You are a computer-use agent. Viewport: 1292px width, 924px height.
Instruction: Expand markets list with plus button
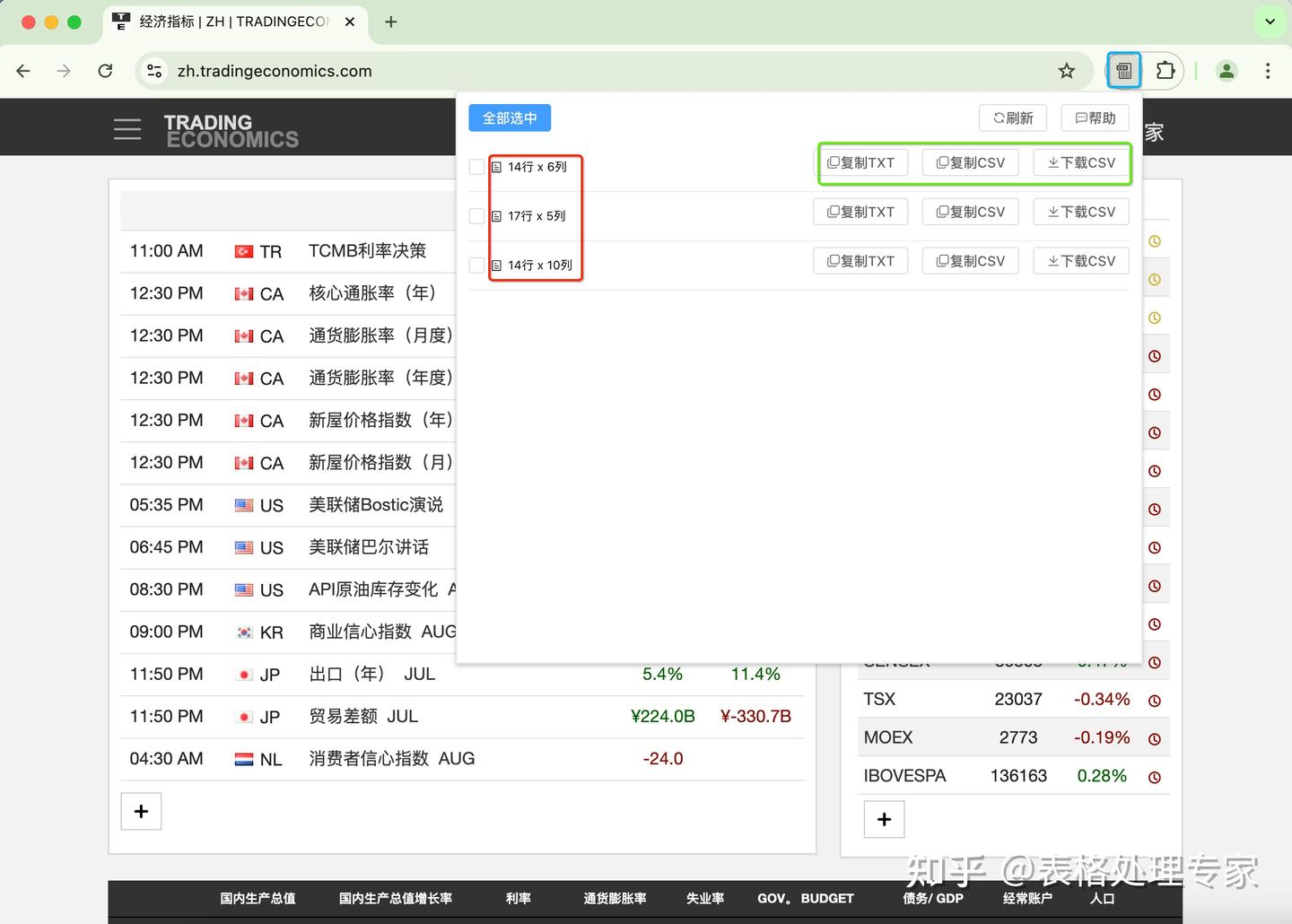tap(884, 819)
